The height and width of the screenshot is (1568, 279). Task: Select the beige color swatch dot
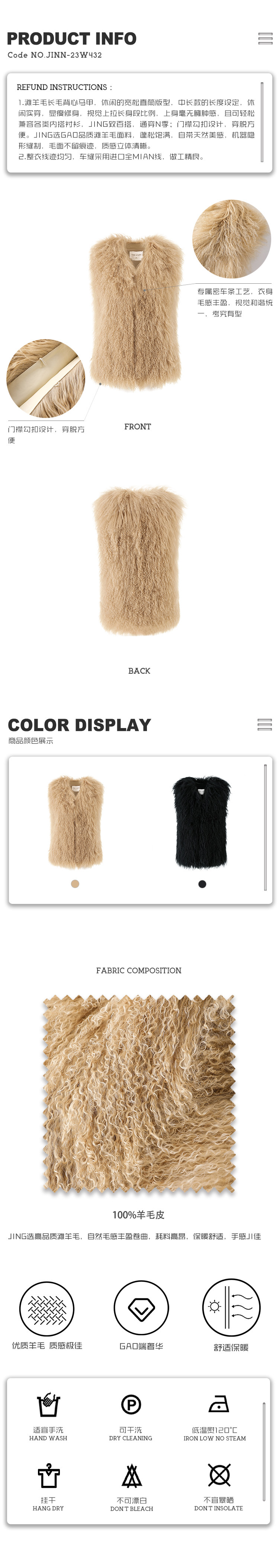[75, 884]
